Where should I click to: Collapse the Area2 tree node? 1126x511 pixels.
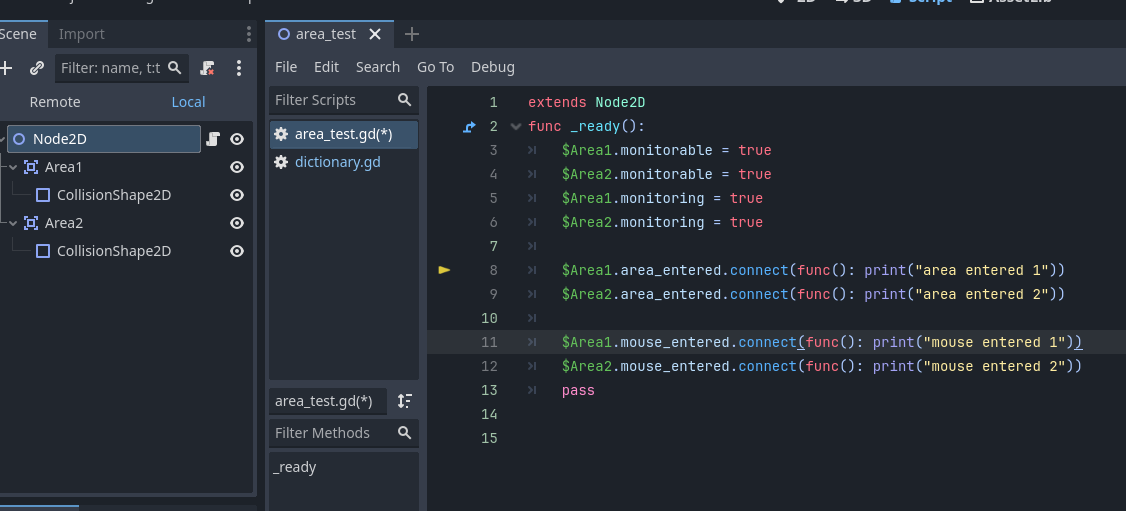(13, 223)
